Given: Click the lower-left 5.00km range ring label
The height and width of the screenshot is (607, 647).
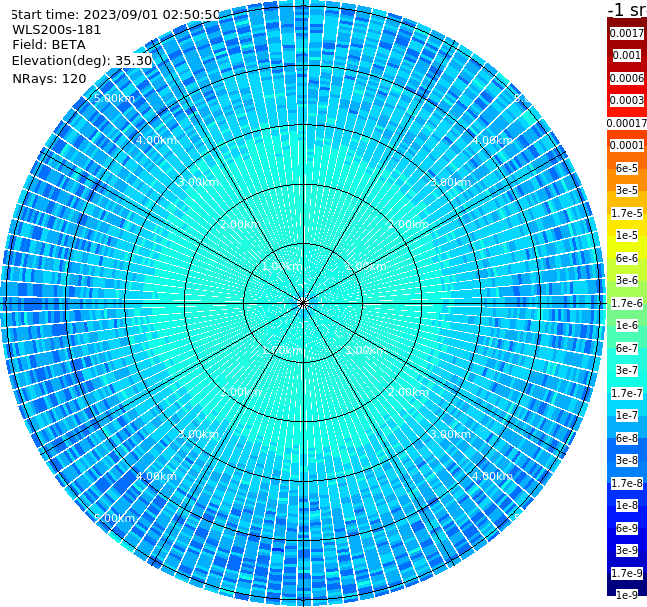Looking at the screenshot, I should (x=114, y=518).
